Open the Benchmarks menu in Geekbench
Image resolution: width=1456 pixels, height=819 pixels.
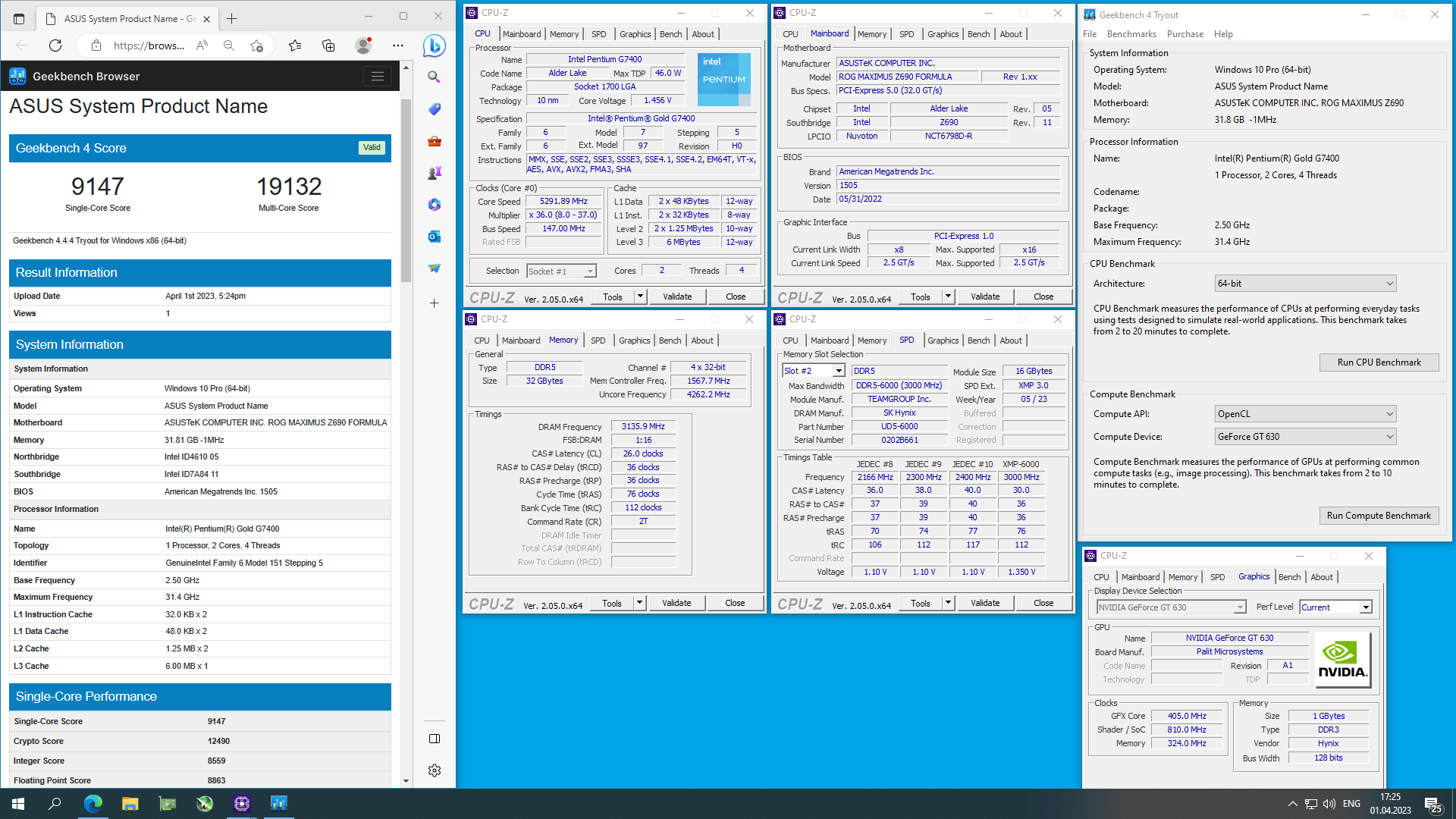(1131, 34)
